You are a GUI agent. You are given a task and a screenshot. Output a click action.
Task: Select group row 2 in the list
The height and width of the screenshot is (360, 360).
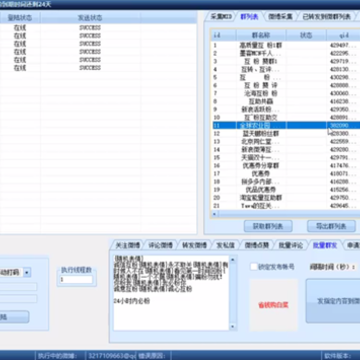tap(286, 53)
